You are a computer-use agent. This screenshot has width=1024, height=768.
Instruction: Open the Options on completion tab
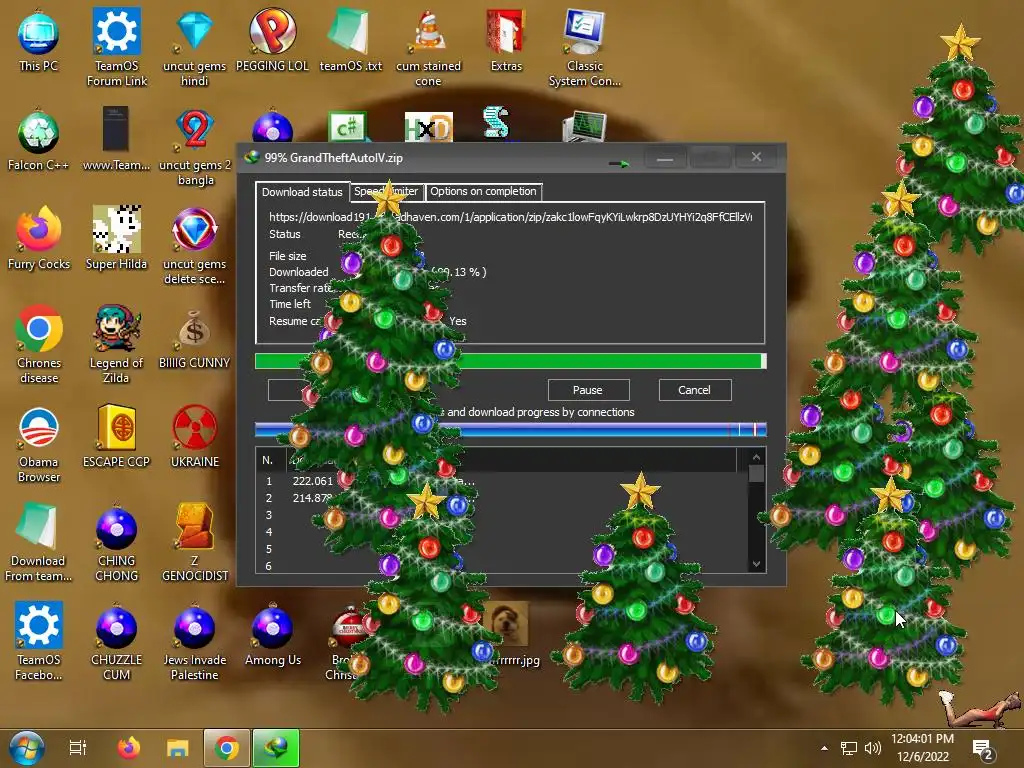pyautogui.click(x=483, y=191)
